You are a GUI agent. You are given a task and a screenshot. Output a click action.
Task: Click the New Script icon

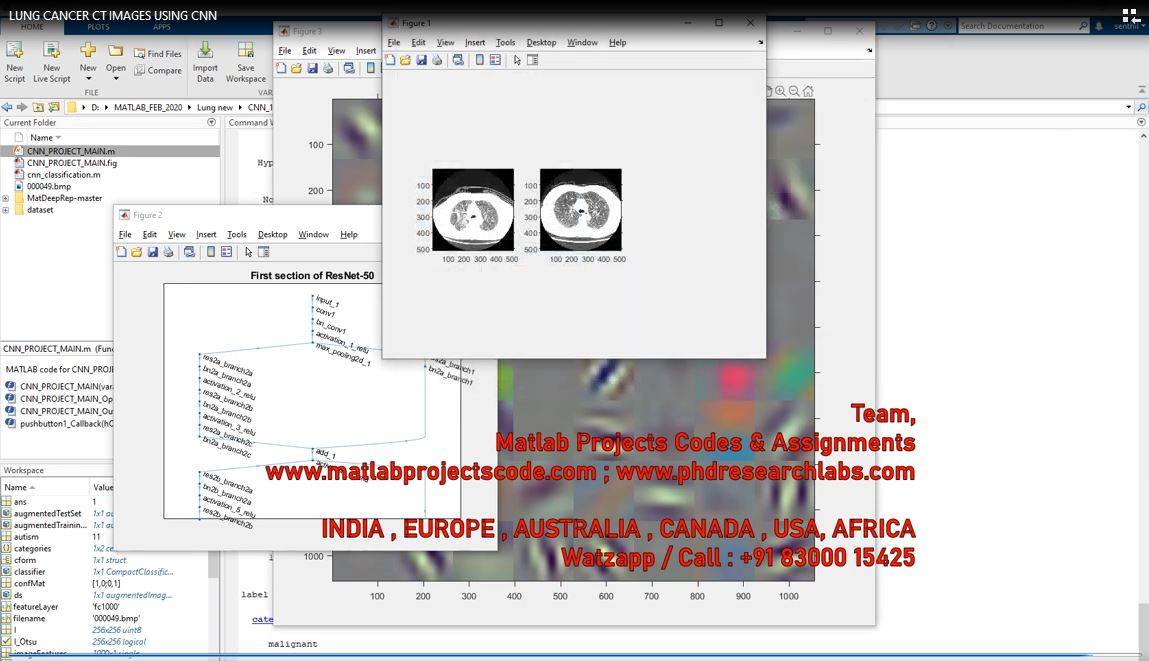(x=15, y=60)
